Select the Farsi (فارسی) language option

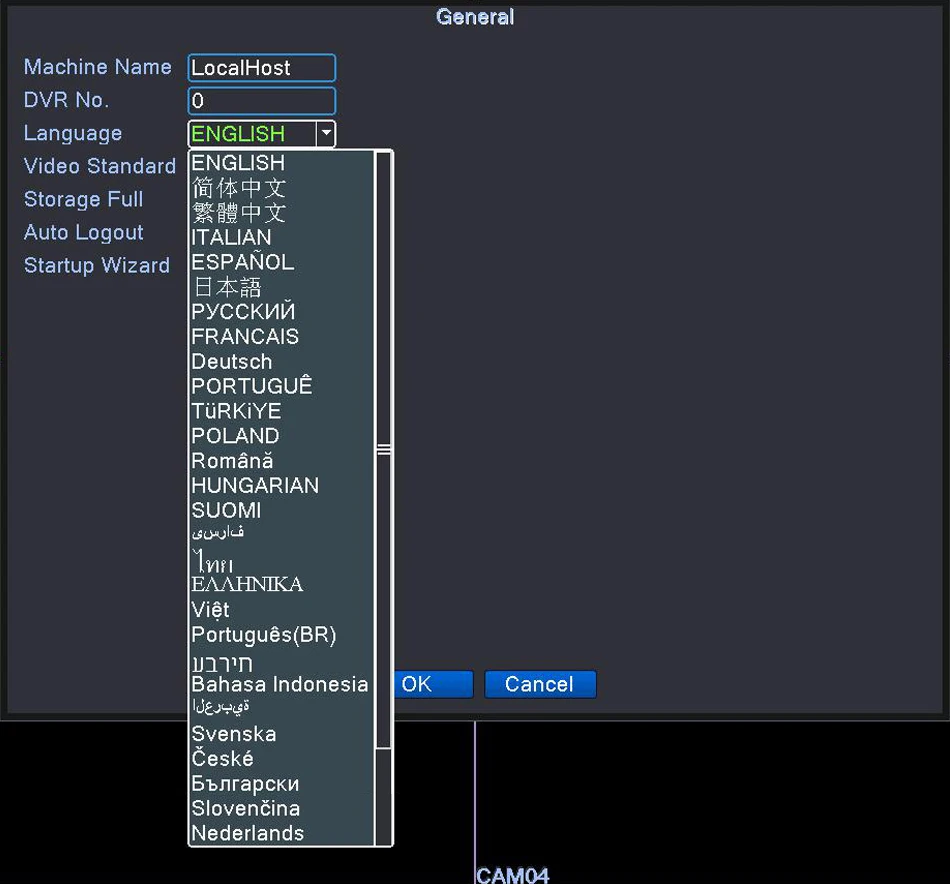282,534
